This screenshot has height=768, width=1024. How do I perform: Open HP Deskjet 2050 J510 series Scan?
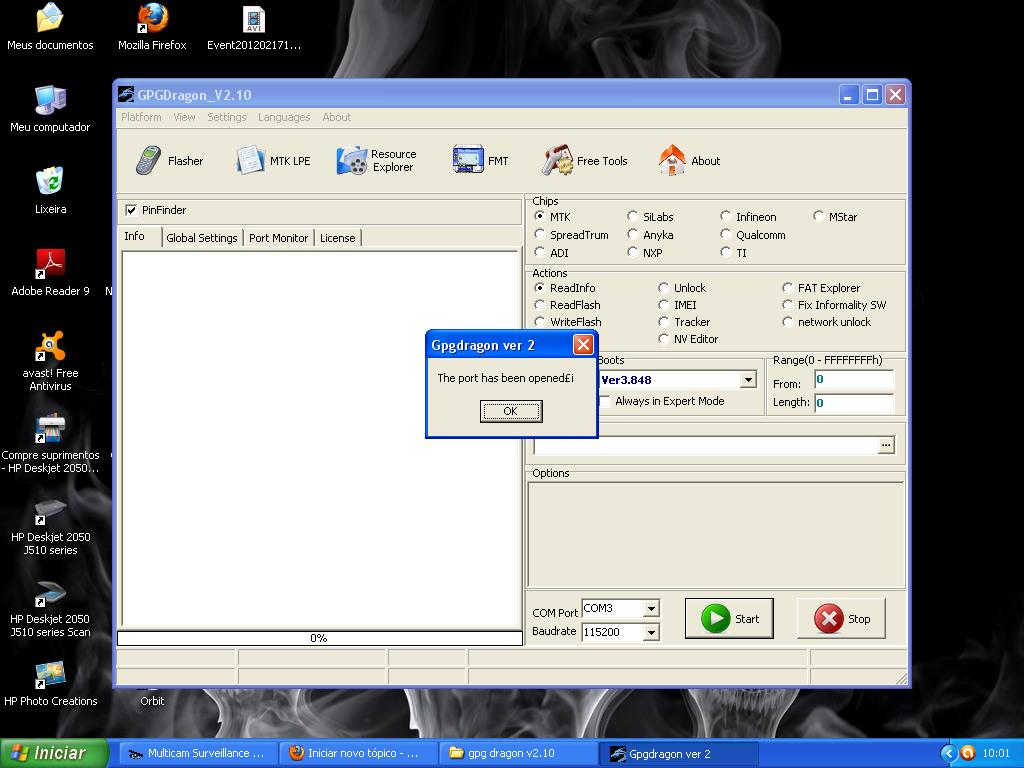(x=50, y=607)
